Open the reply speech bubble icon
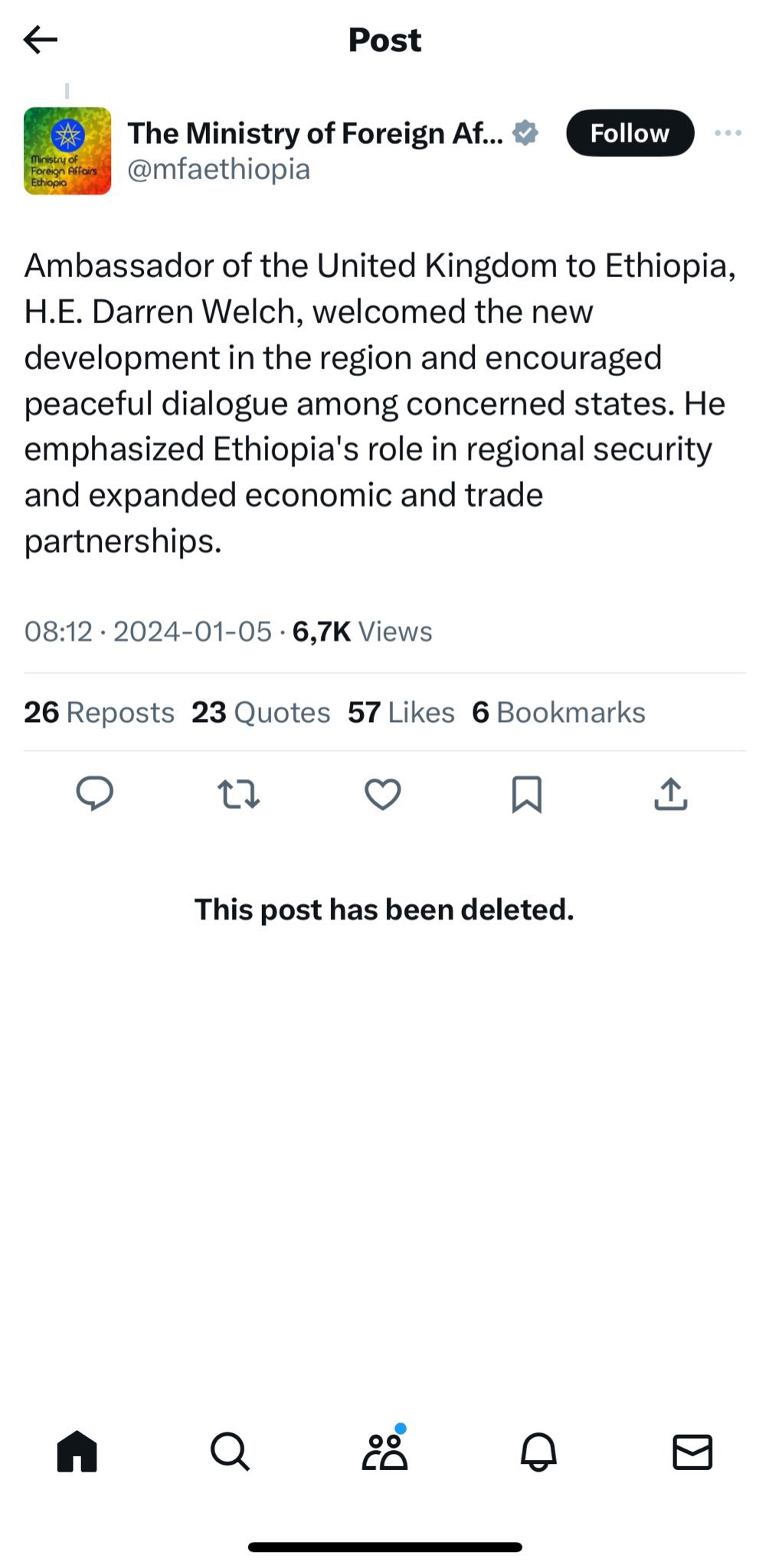The width and height of the screenshot is (769, 1568). 95,793
